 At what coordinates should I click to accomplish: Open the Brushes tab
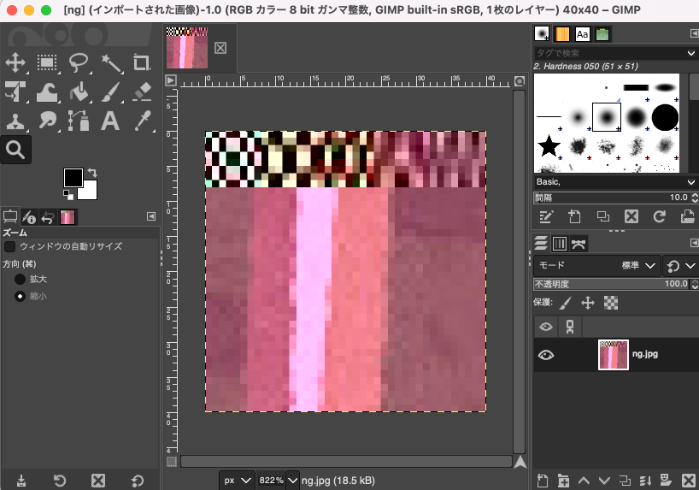point(542,34)
